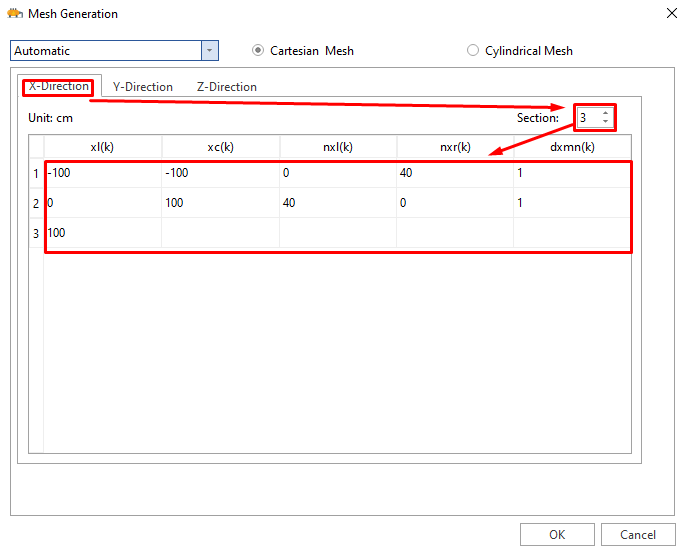This screenshot has height=557, width=687.
Task: Click the Section number input field
Action: click(x=587, y=118)
